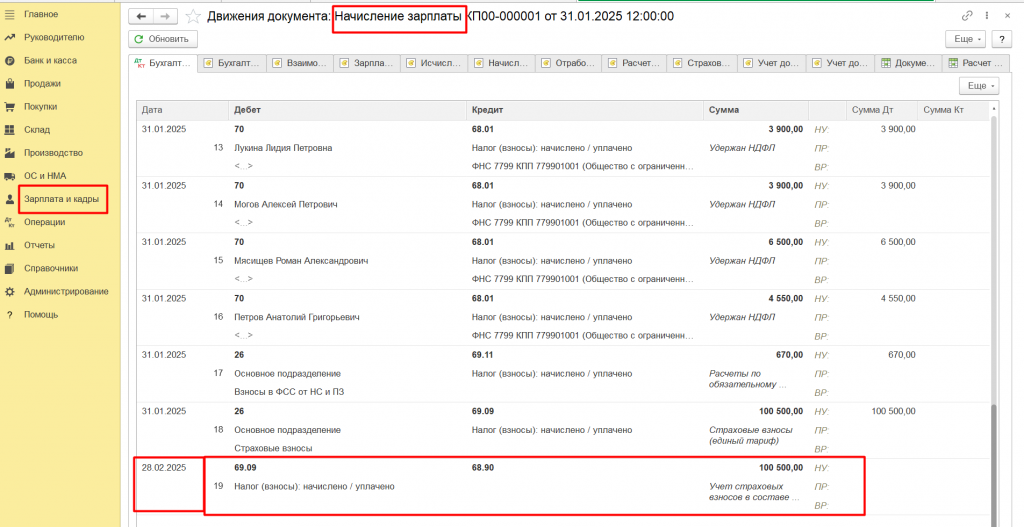
Task: Switch to the Страхов... register tab
Action: [704, 63]
